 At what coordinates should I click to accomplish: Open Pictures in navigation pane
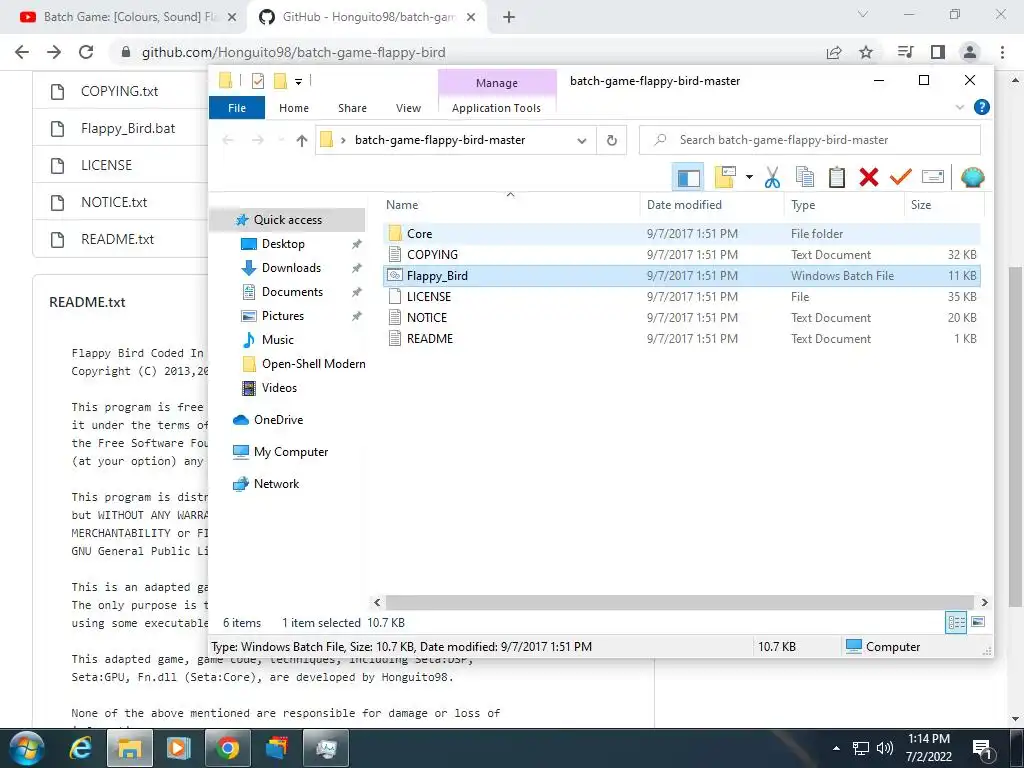click(282, 316)
